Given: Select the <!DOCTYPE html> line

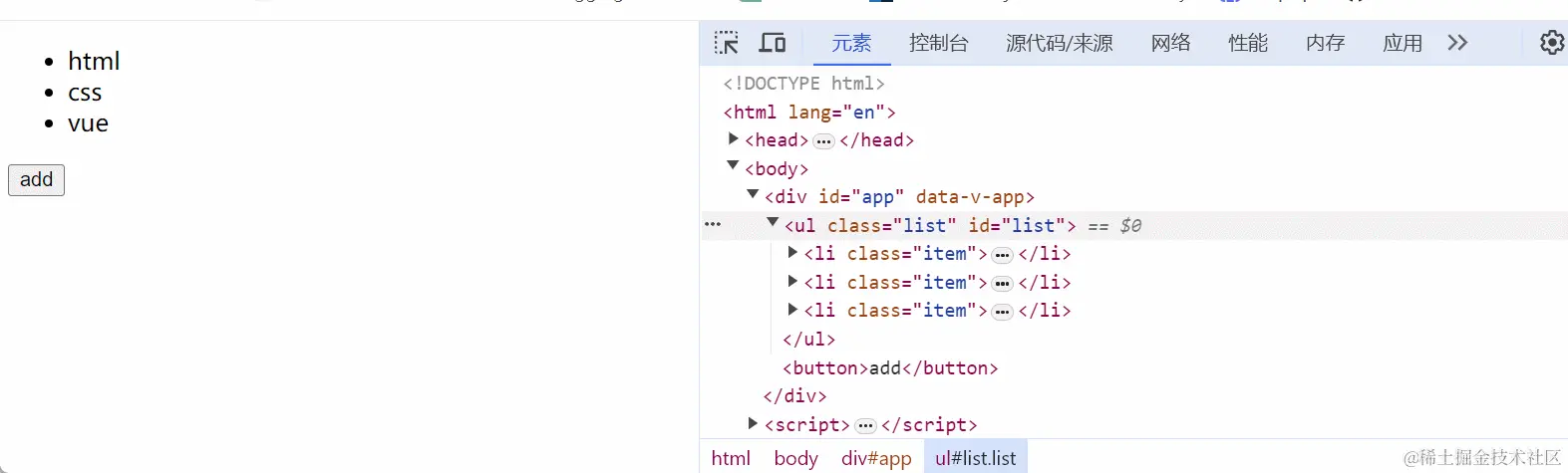Looking at the screenshot, I should click(803, 84).
